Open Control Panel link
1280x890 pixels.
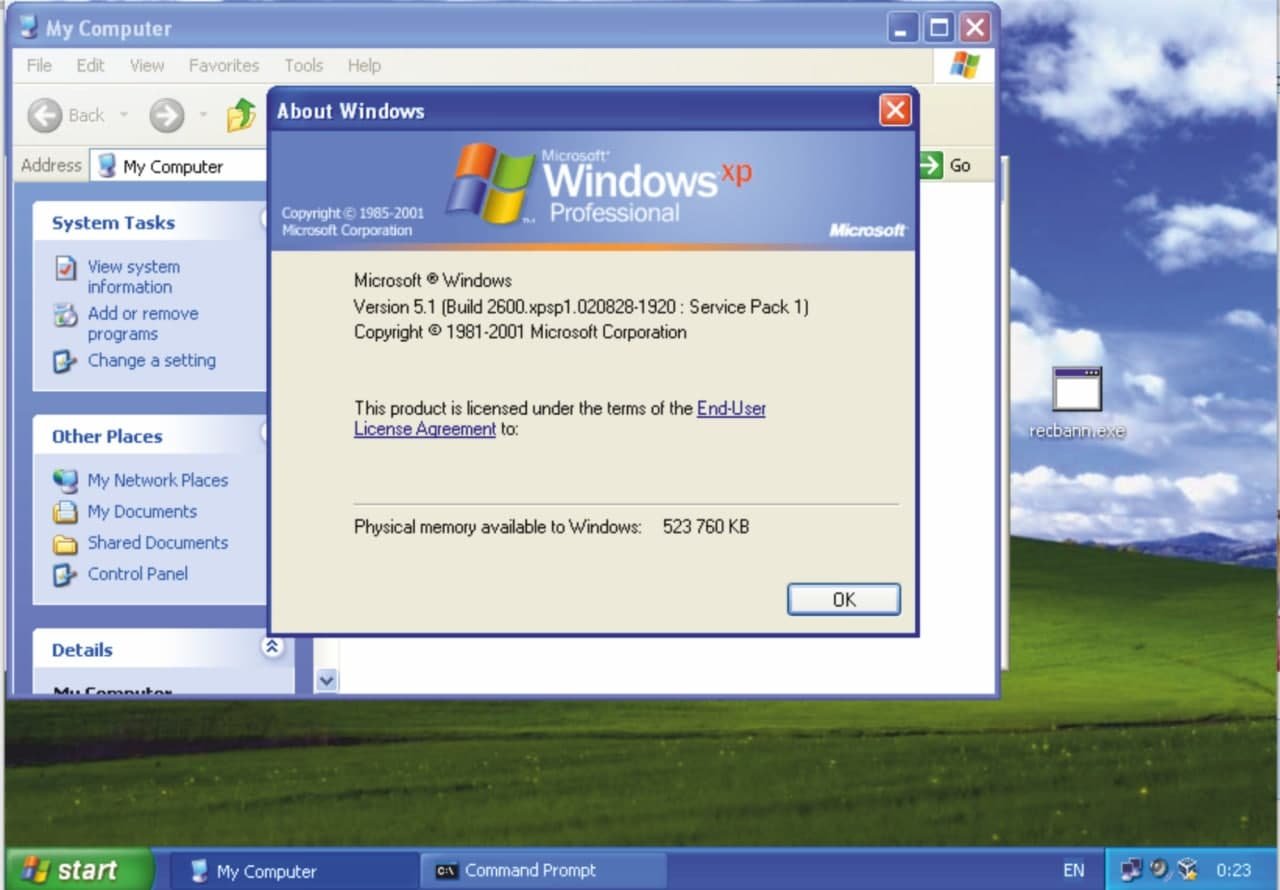click(x=138, y=573)
